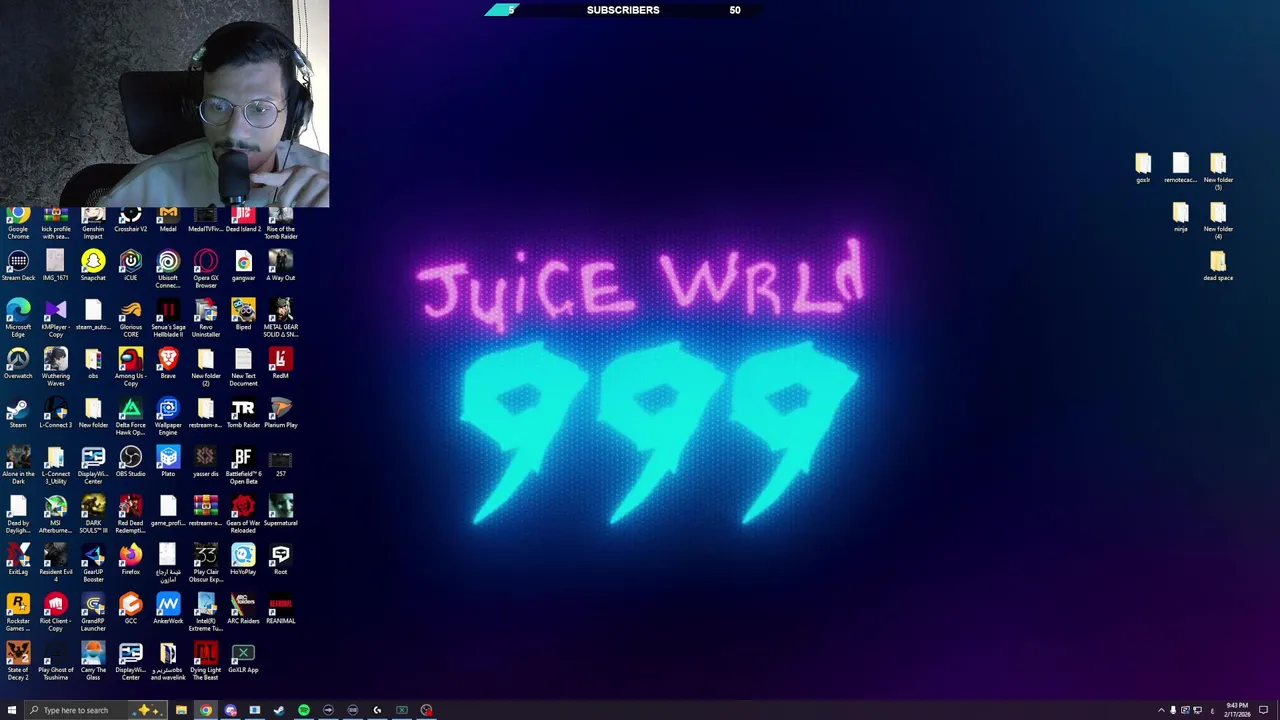This screenshot has width=1280, height=720.
Task: Select the AnkerWork shortcut
Action: (x=168, y=609)
